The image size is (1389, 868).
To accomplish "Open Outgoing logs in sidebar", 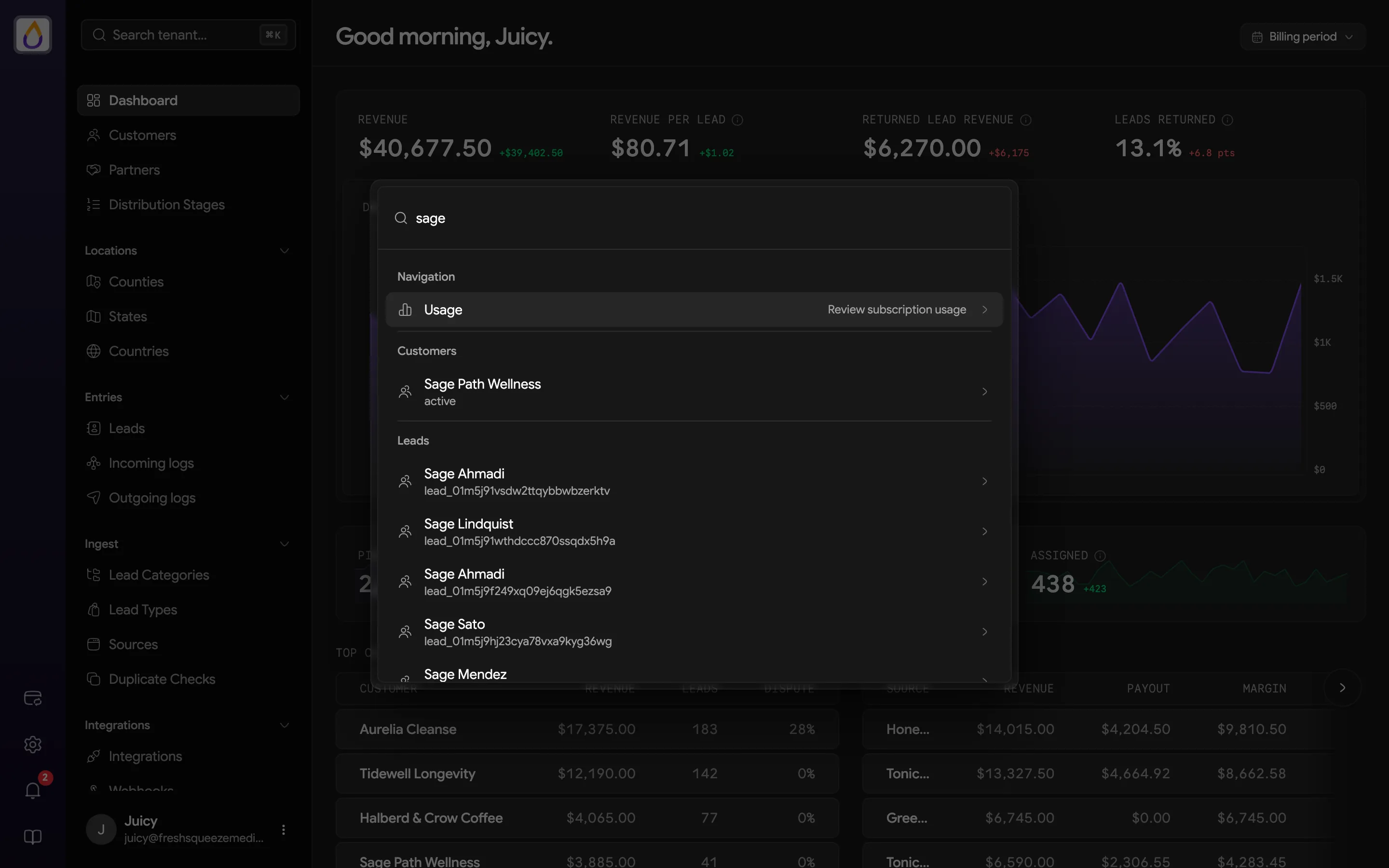I will [x=188, y=498].
